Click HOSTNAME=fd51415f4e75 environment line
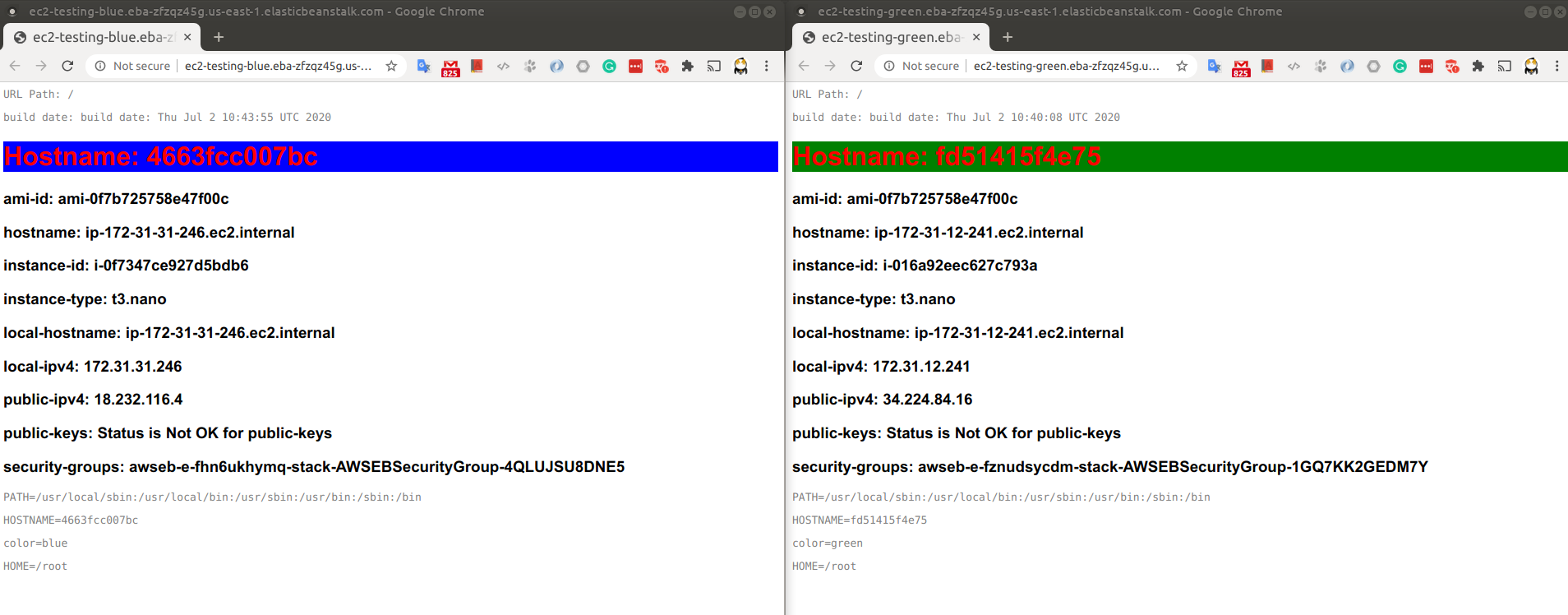Screen dimensions: 1568x615 coord(860,520)
